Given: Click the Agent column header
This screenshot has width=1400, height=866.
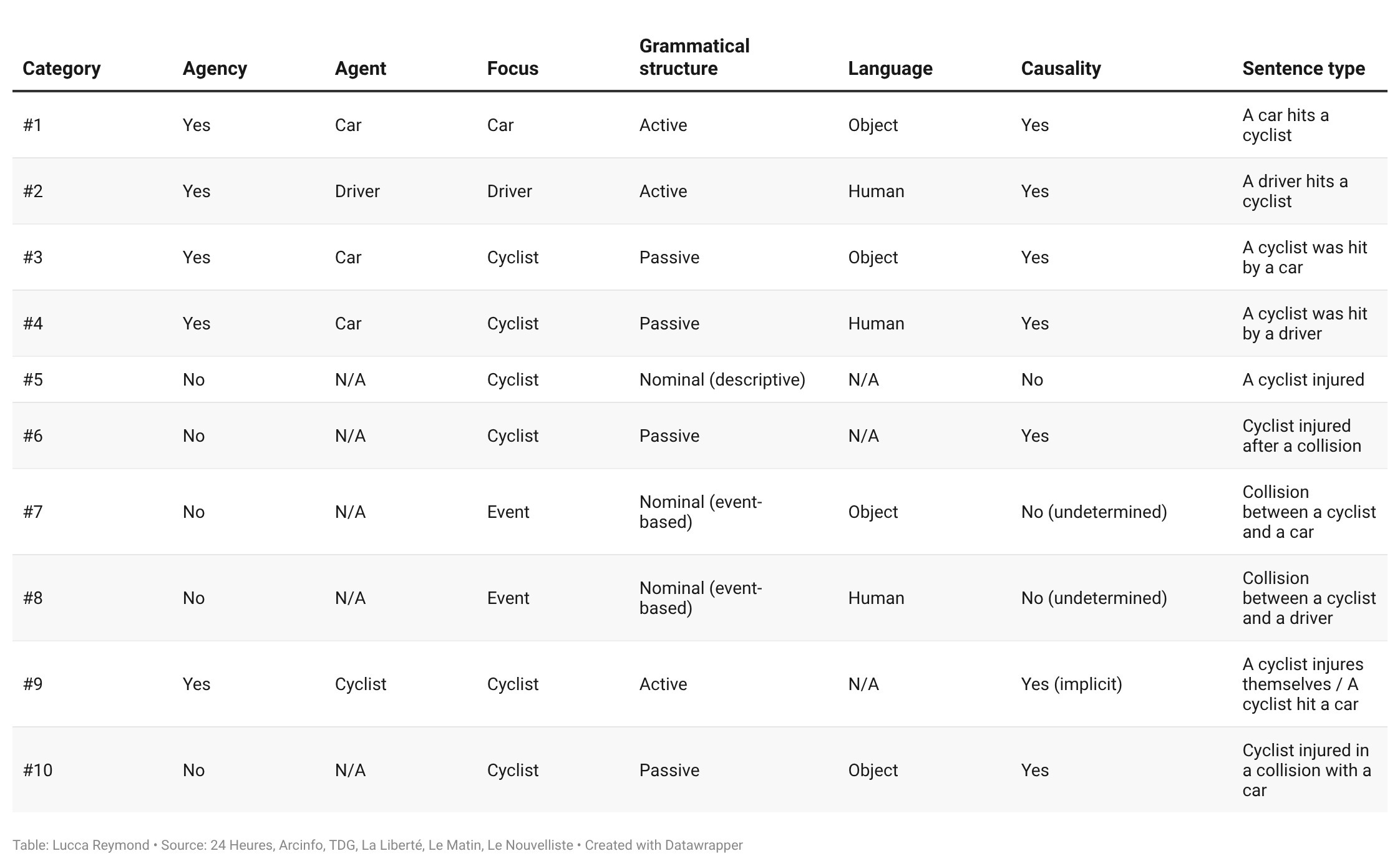Looking at the screenshot, I should [x=360, y=68].
